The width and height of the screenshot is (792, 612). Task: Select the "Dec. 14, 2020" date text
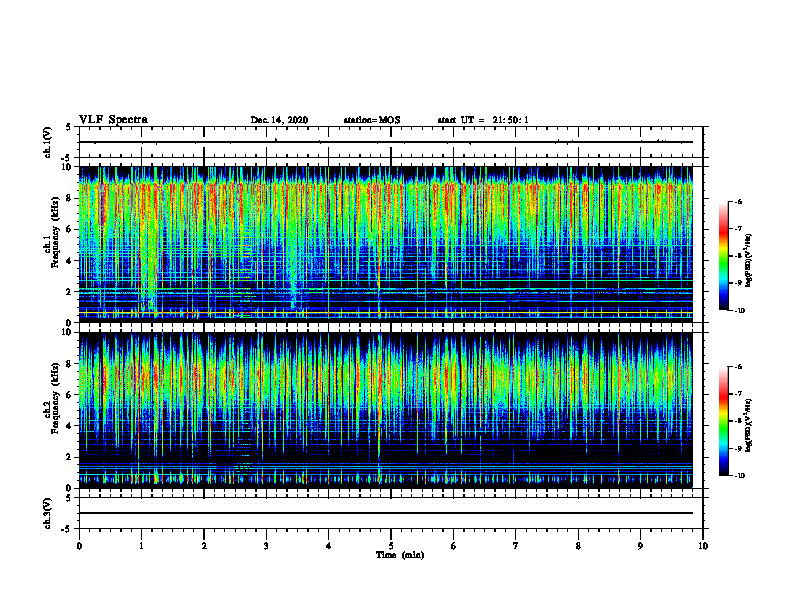(x=279, y=120)
